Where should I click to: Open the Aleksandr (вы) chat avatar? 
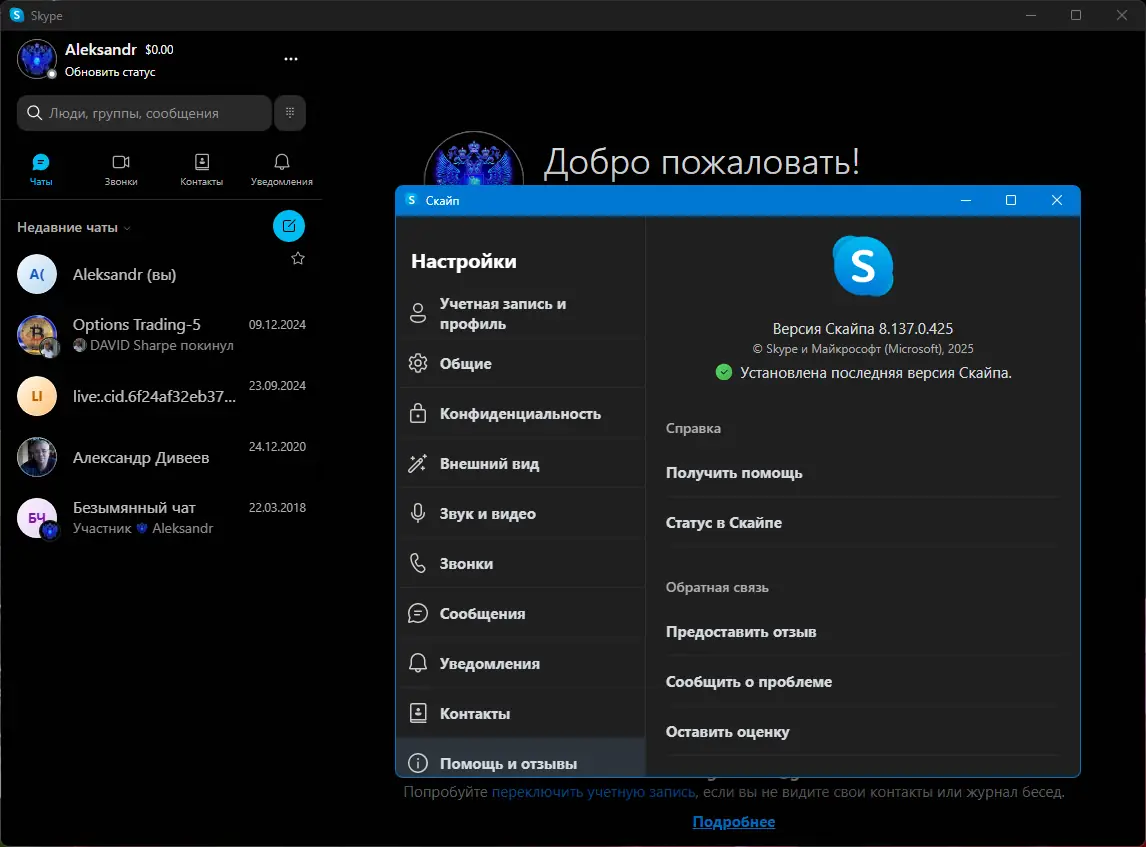click(x=36, y=274)
